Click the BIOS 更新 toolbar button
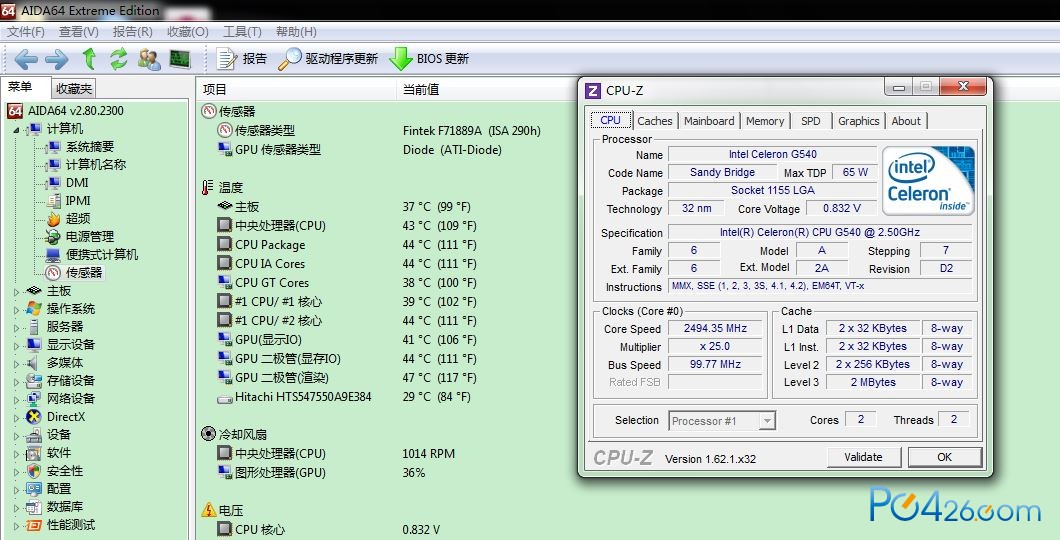This screenshot has height=540, width=1060. click(429, 59)
